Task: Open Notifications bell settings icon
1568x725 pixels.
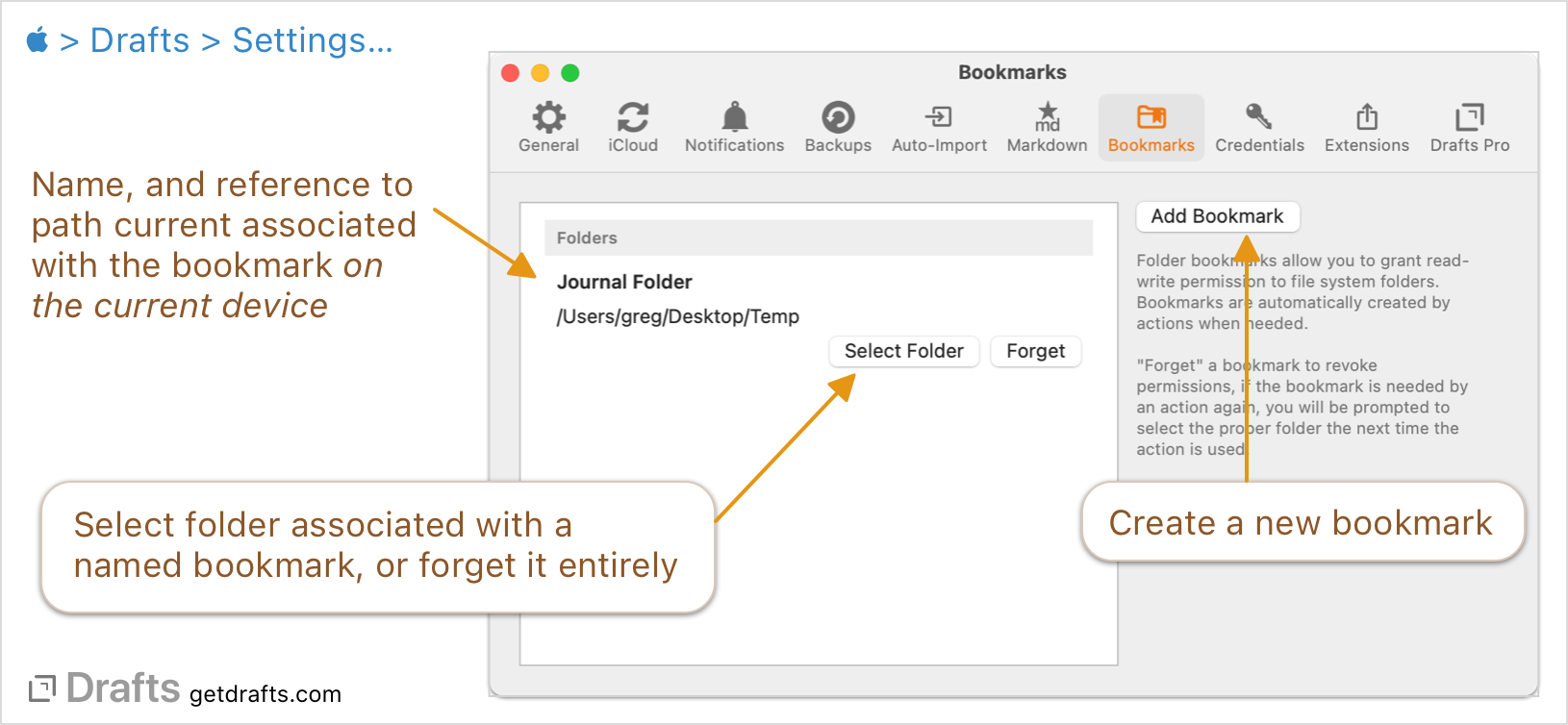Action: pos(735,117)
